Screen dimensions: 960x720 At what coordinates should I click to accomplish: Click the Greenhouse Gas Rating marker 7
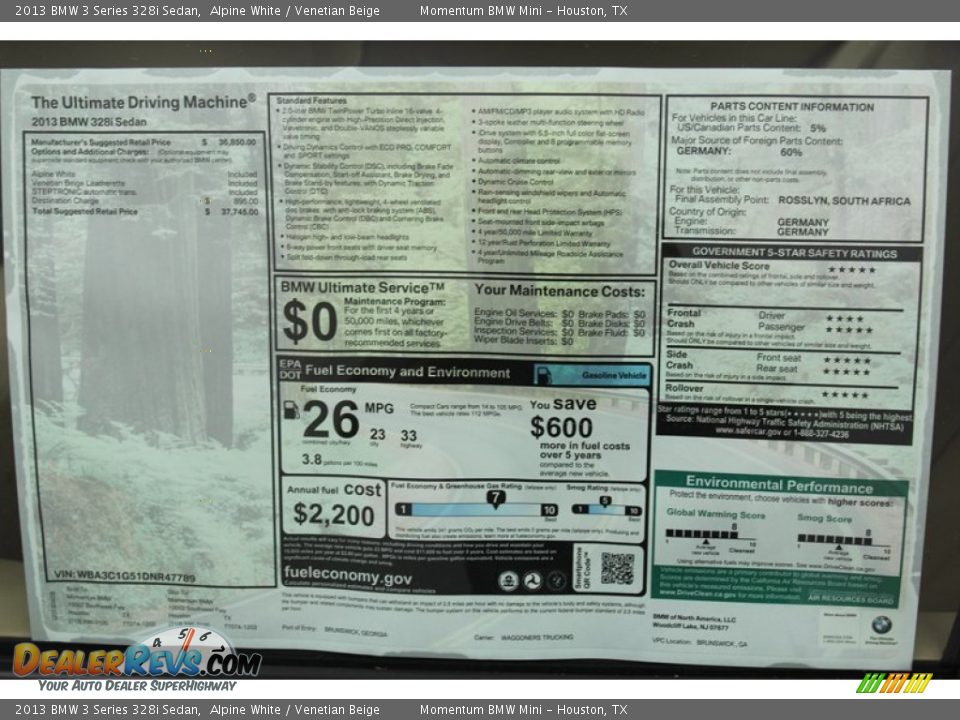pos(495,497)
